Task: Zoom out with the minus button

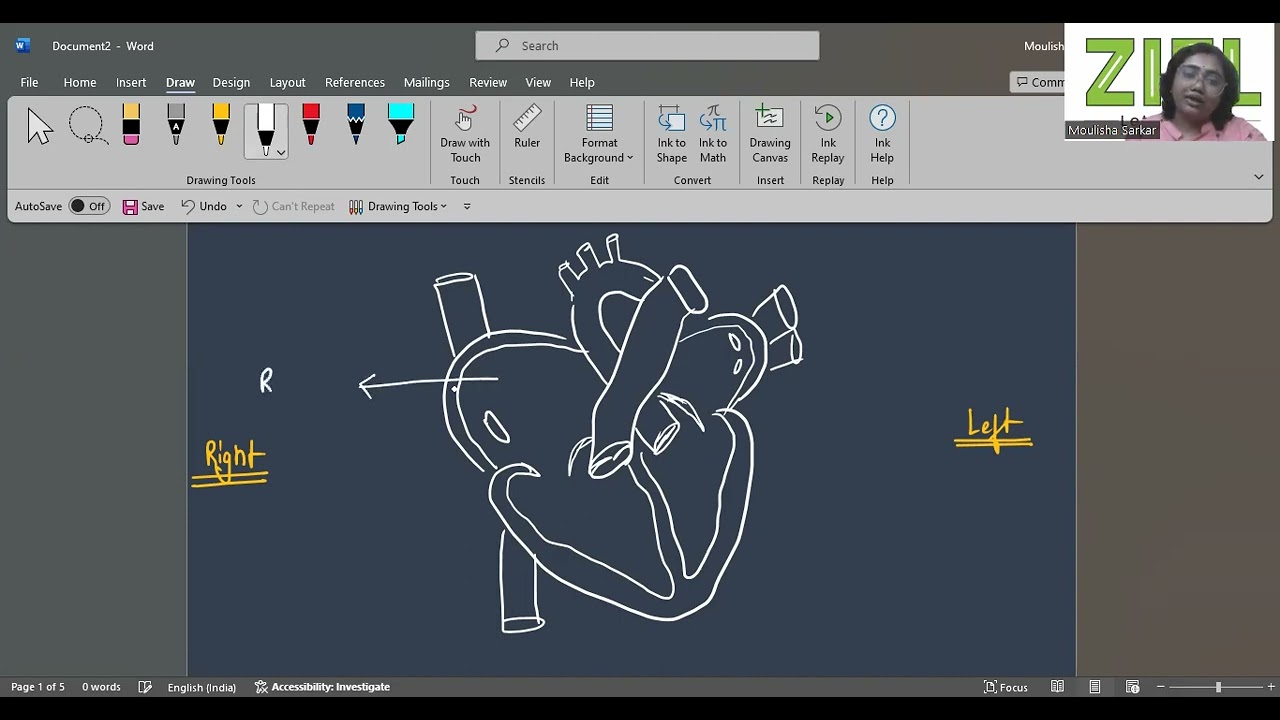Action: point(1160,687)
